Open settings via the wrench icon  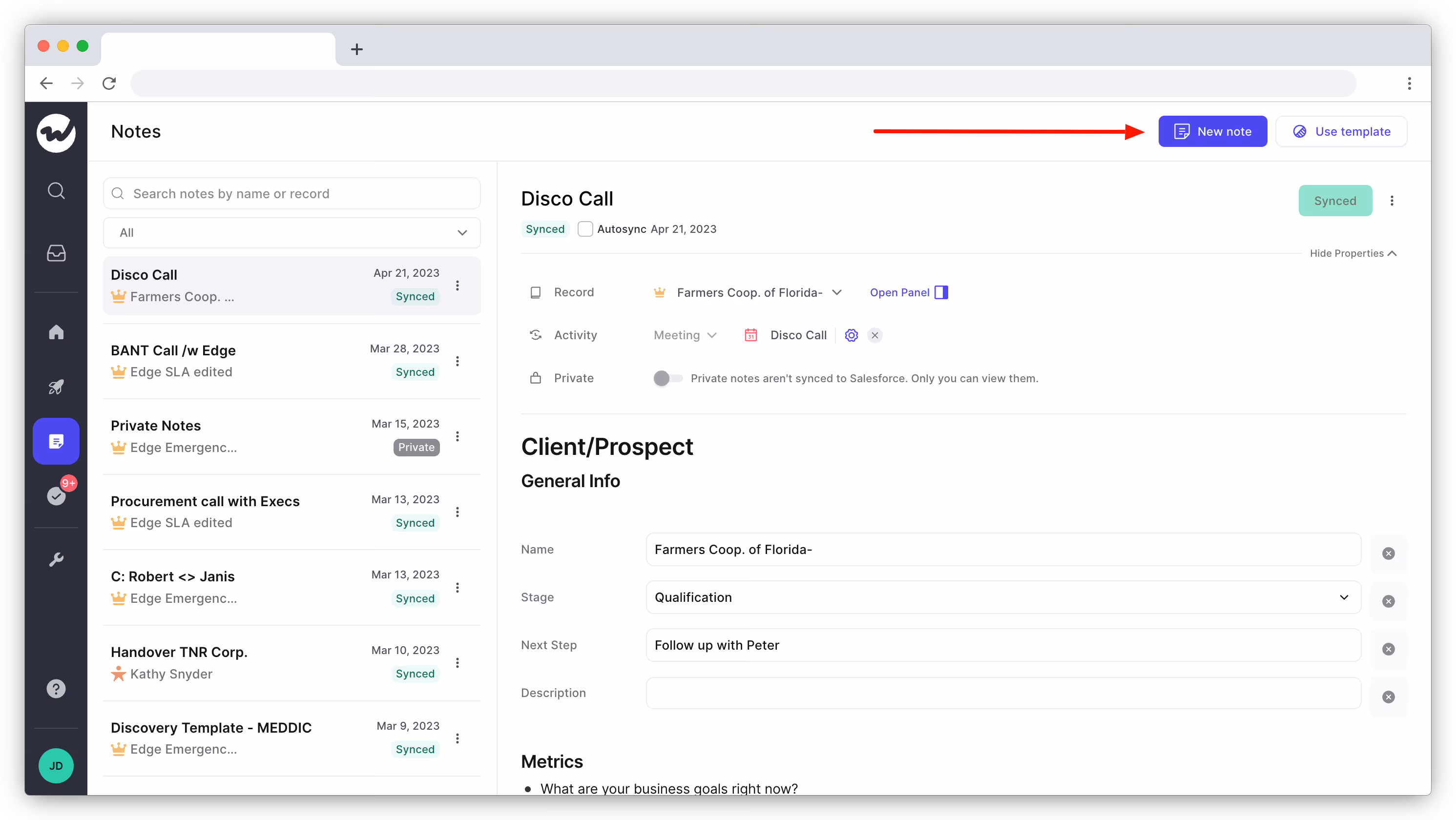pyautogui.click(x=56, y=559)
